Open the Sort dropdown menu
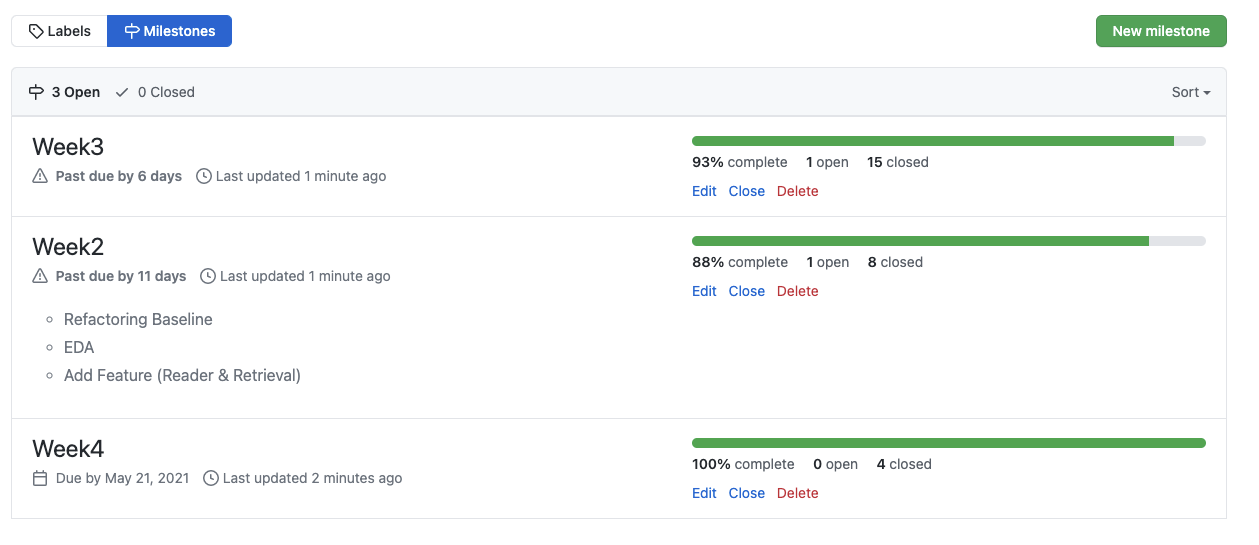Image resolution: width=1259 pixels, height=545 pixels. (x=1191, y=92)
